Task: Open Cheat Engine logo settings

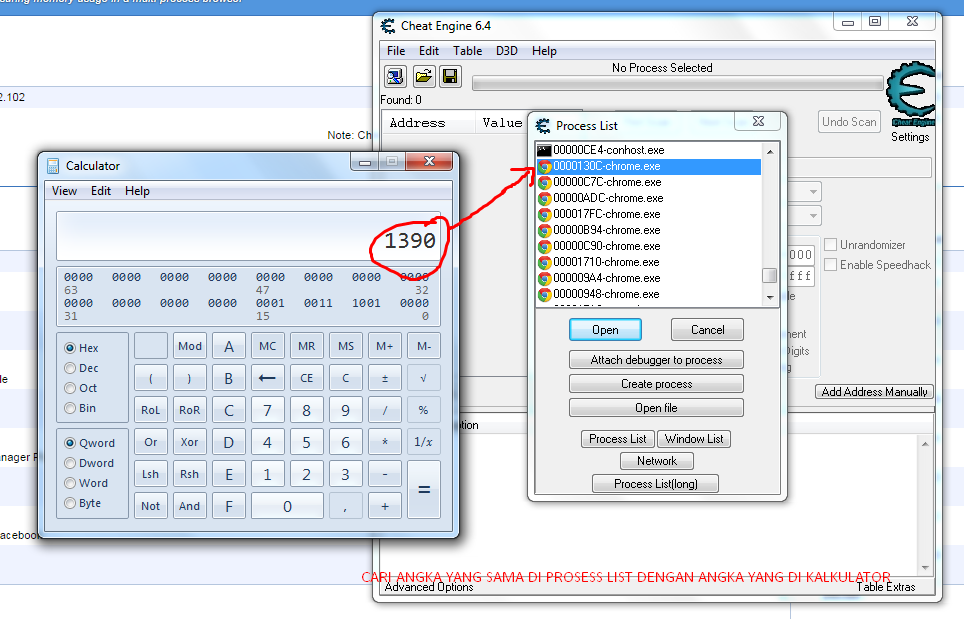Action: (911, 93)
